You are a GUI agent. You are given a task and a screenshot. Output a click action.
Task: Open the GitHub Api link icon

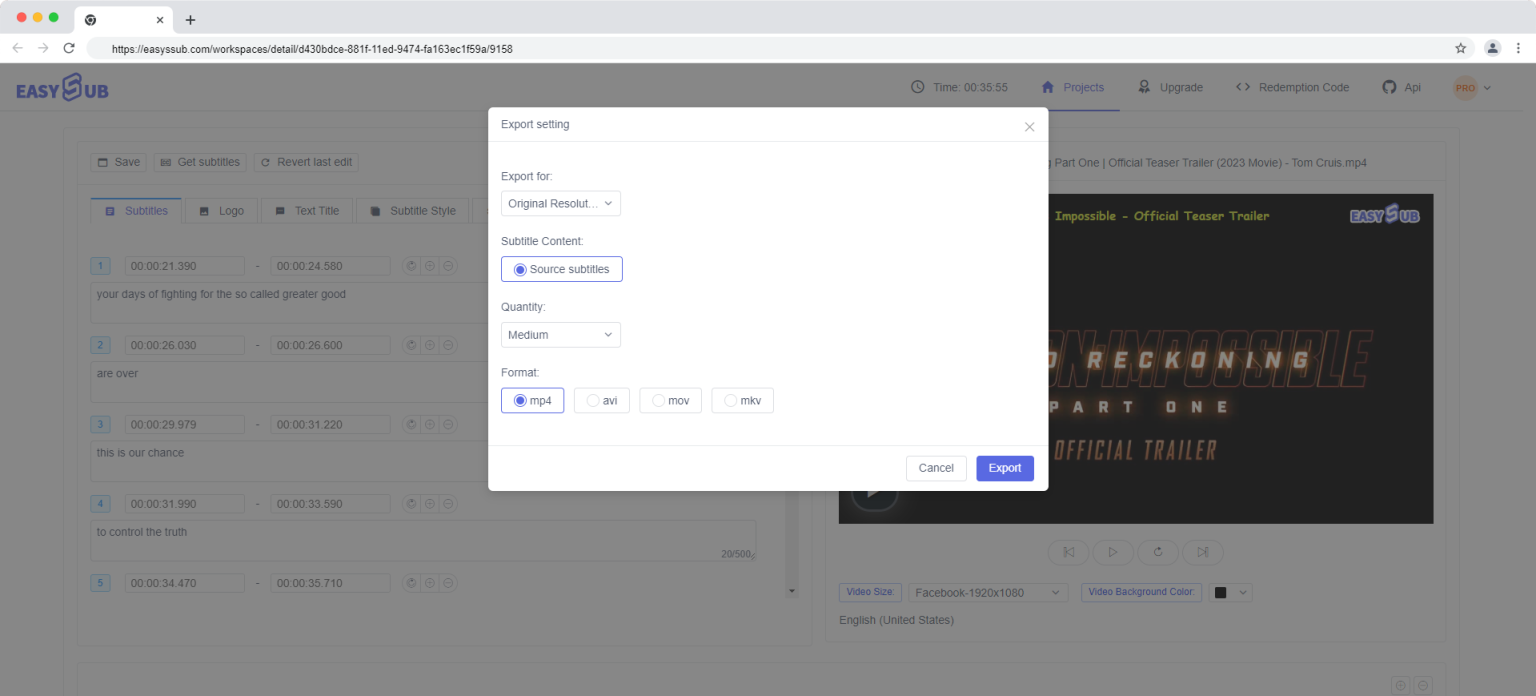click(1389, 88)
